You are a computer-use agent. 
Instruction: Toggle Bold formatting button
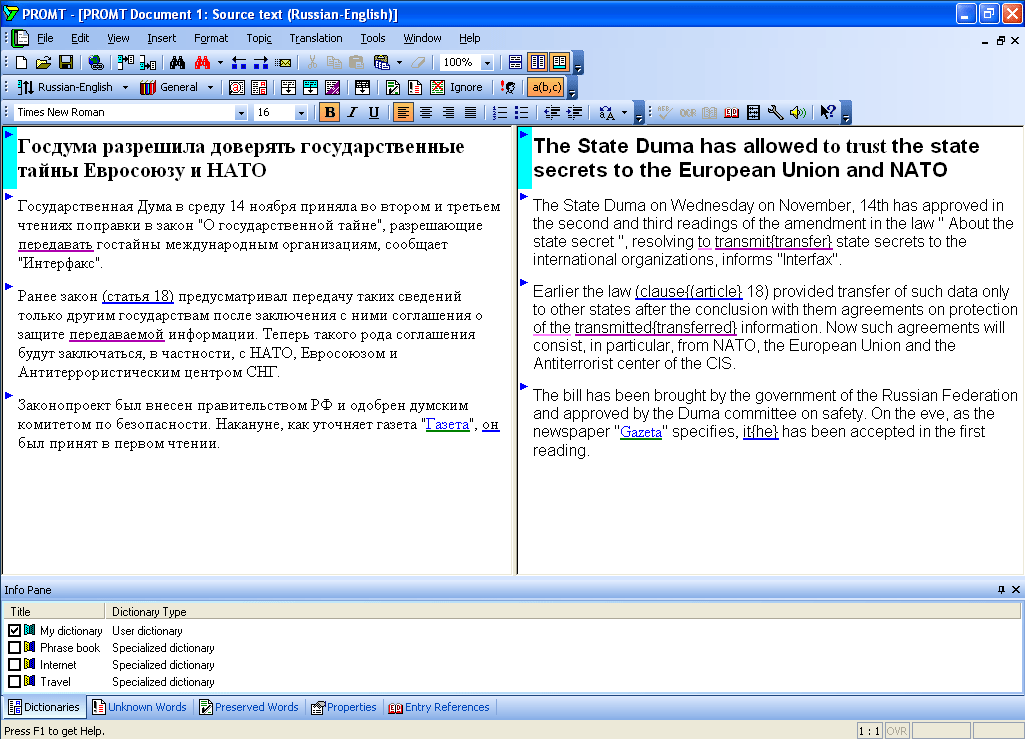click(x=329, y=112)
